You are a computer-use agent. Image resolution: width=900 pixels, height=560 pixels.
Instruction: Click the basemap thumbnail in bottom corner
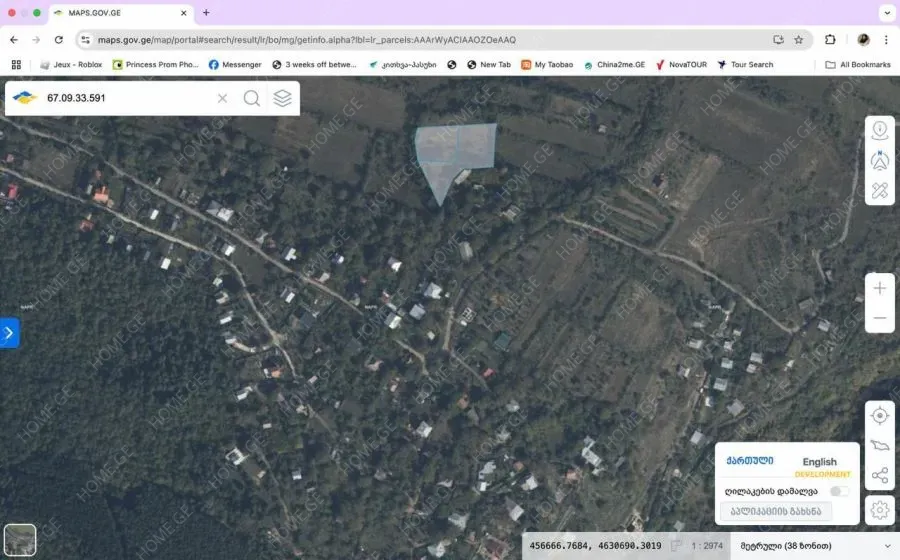tap(20, 540)
